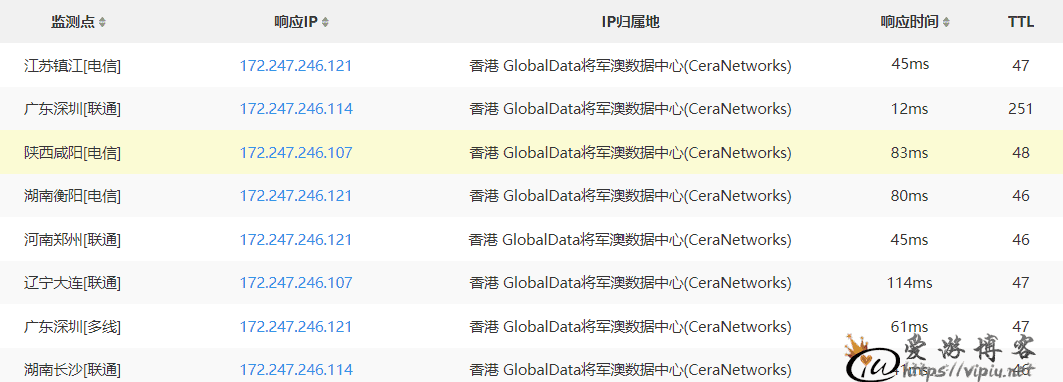Click the 80ms response time value
Image resolution: width=1063 pixels, height=382 pixels.
[x=910, y=196]
